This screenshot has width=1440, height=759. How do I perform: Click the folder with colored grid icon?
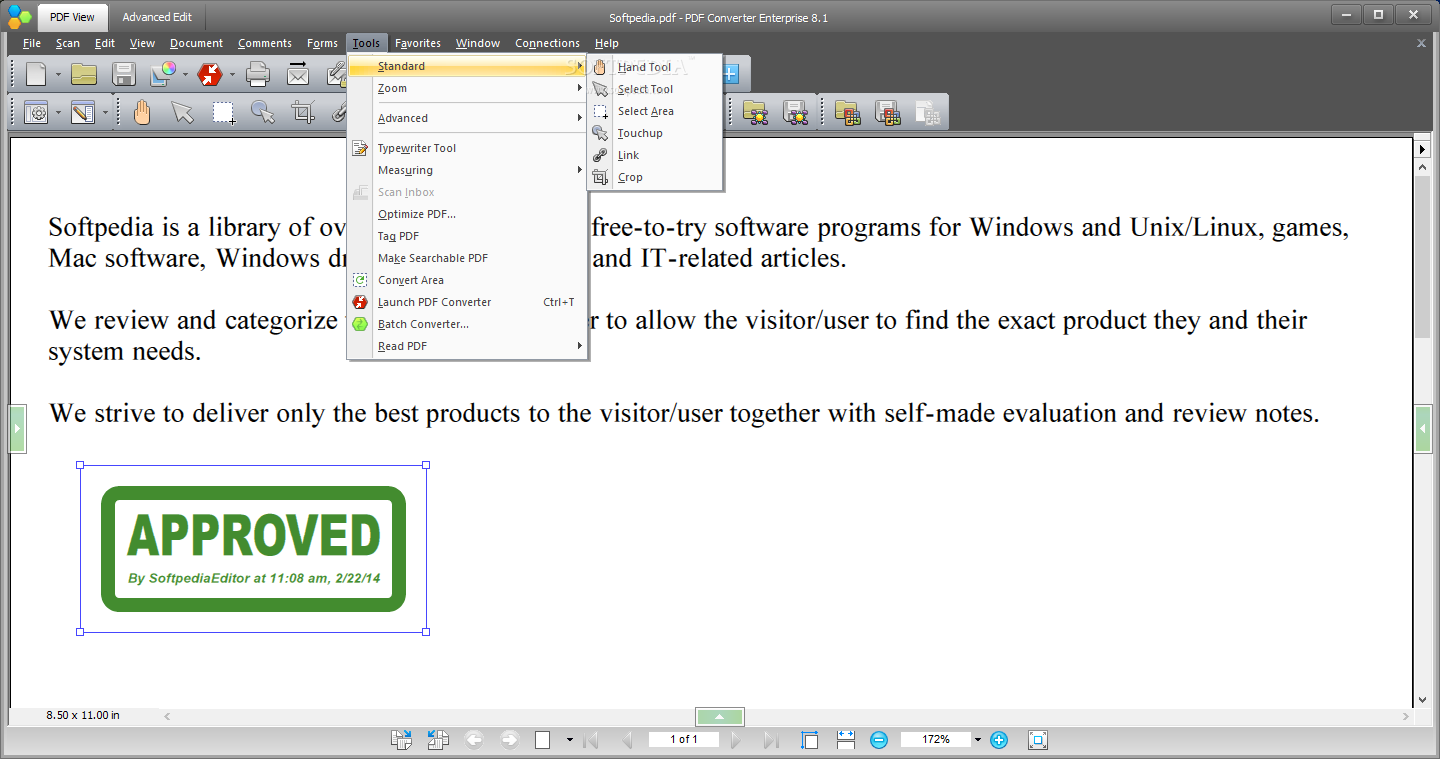click(x=847, y=112)
